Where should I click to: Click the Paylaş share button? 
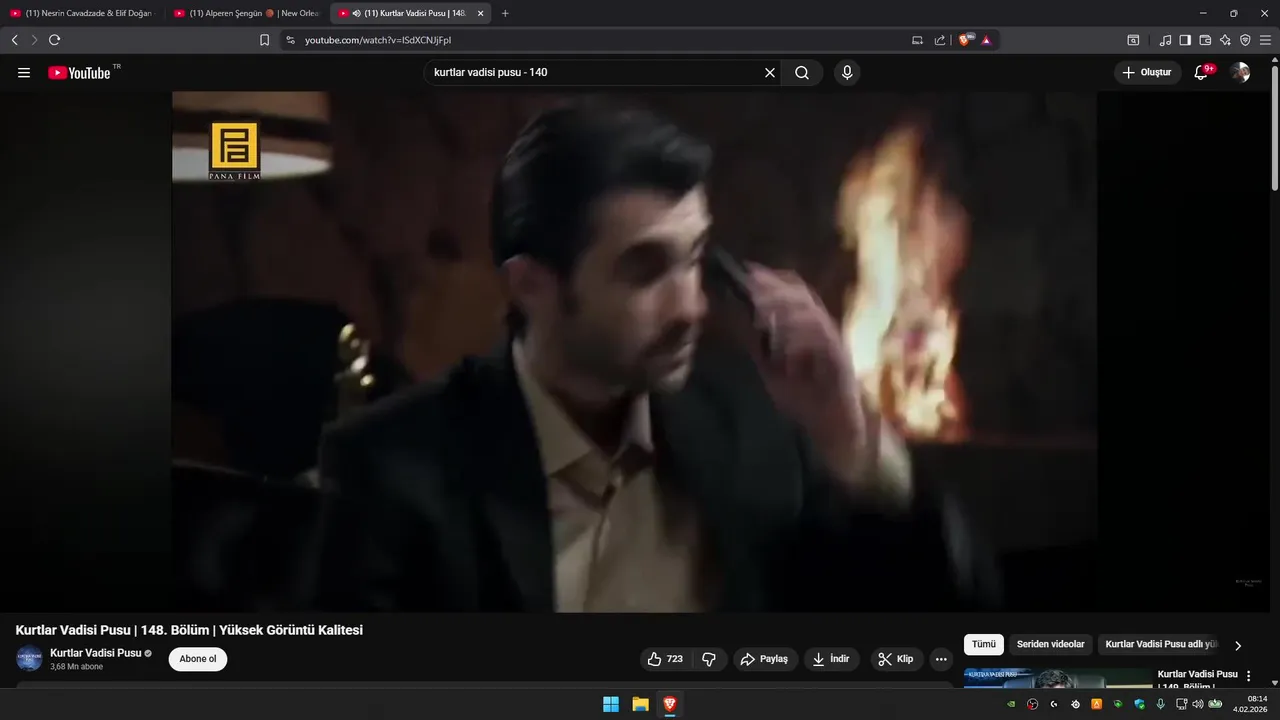coord(765,659)
